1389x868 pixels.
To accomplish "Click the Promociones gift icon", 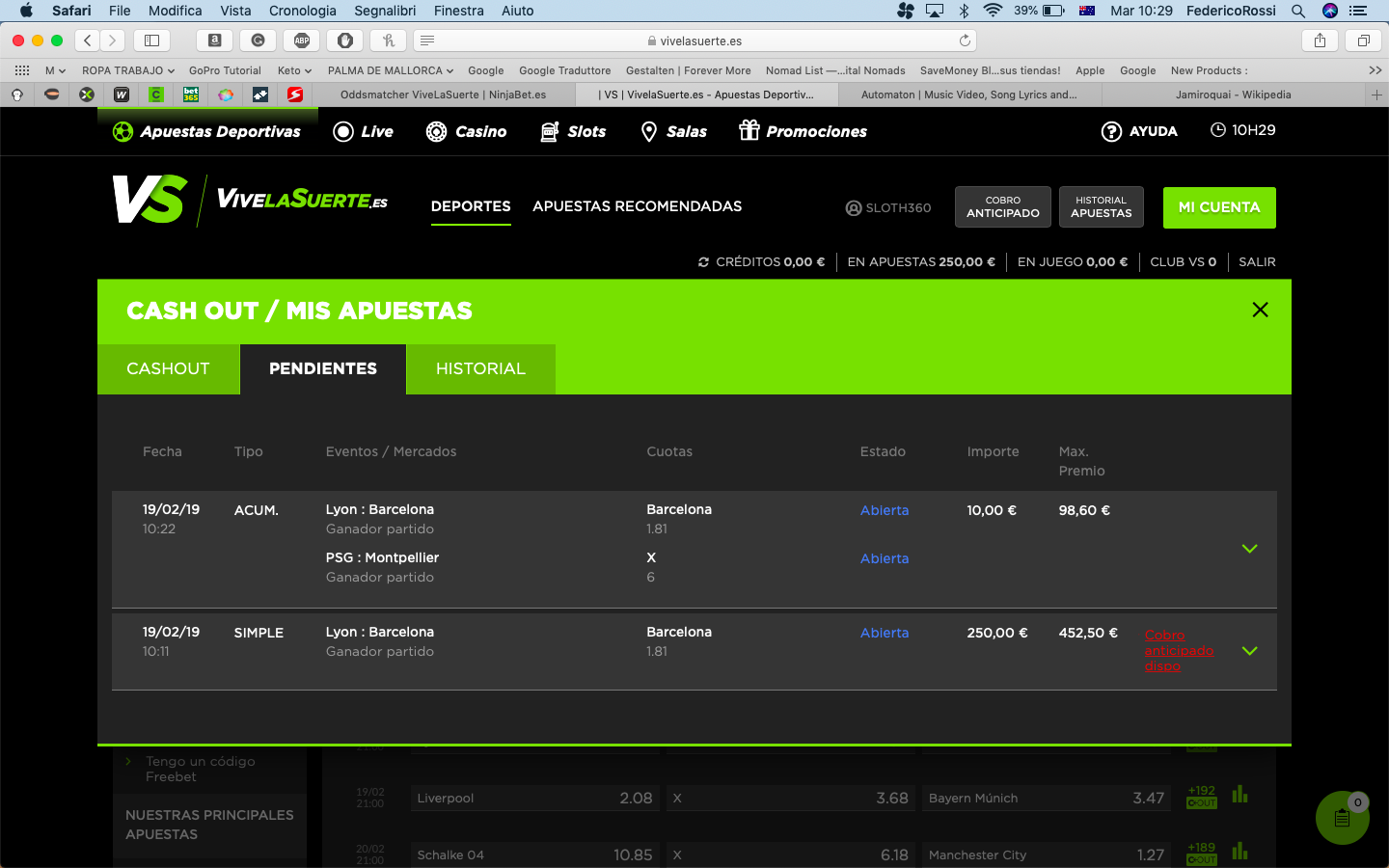I will coord(749,130).
